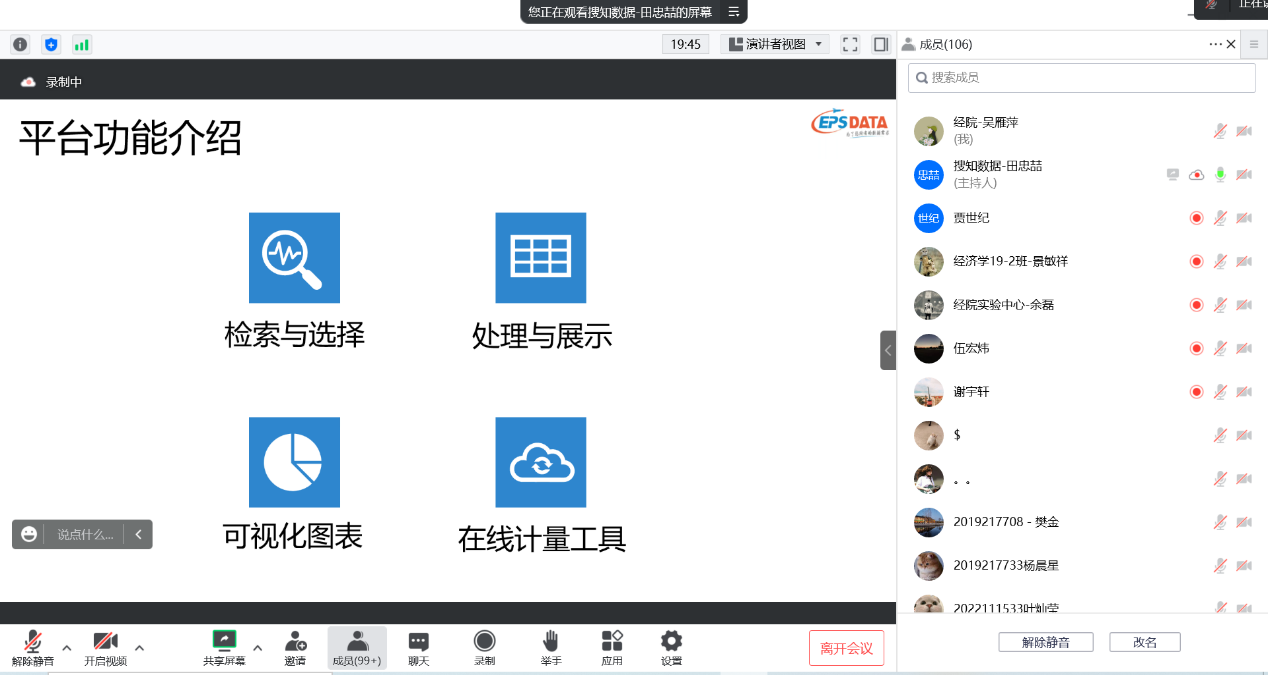Check the green network signal icon

(81, 44)
